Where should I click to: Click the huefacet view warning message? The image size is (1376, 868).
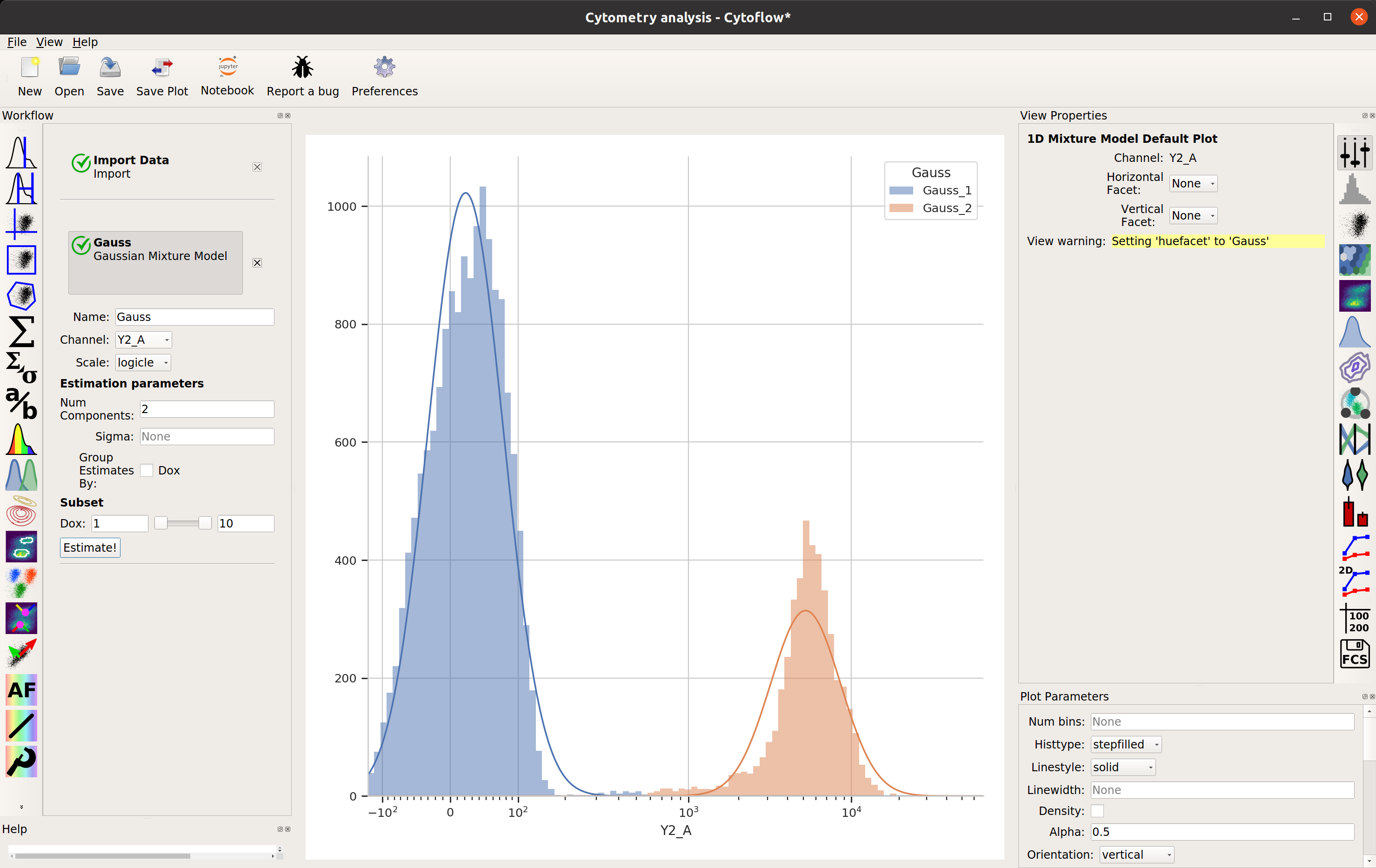pyautogui.click(x=1217, y=241)
